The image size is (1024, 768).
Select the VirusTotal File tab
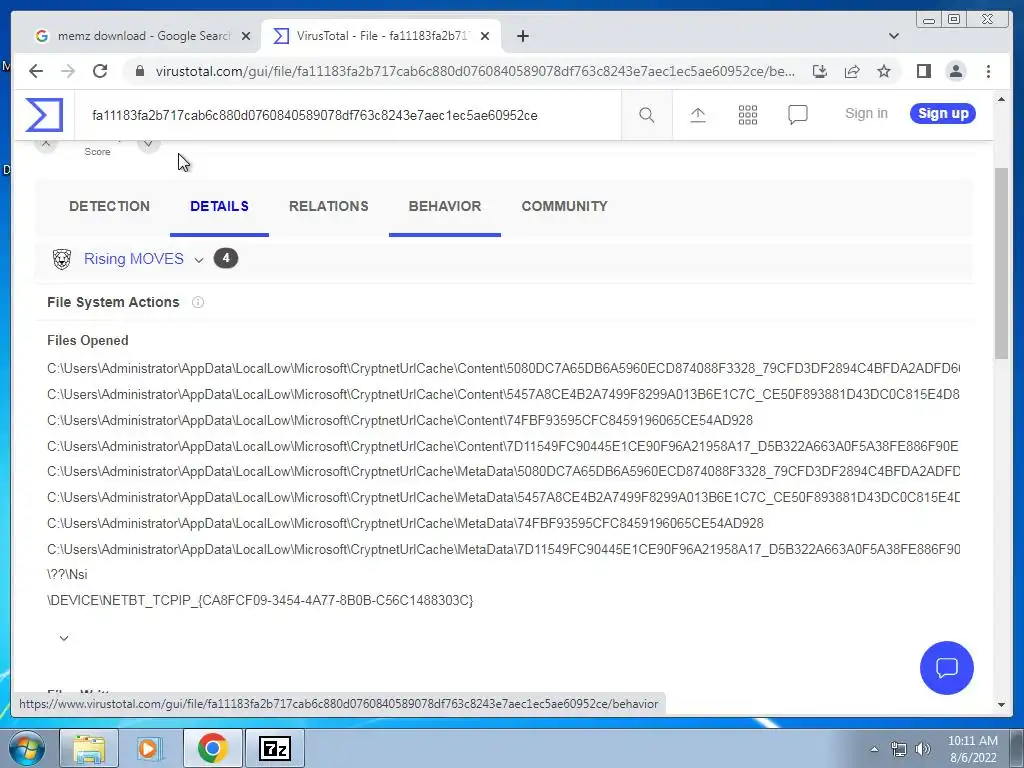(381, 36)
